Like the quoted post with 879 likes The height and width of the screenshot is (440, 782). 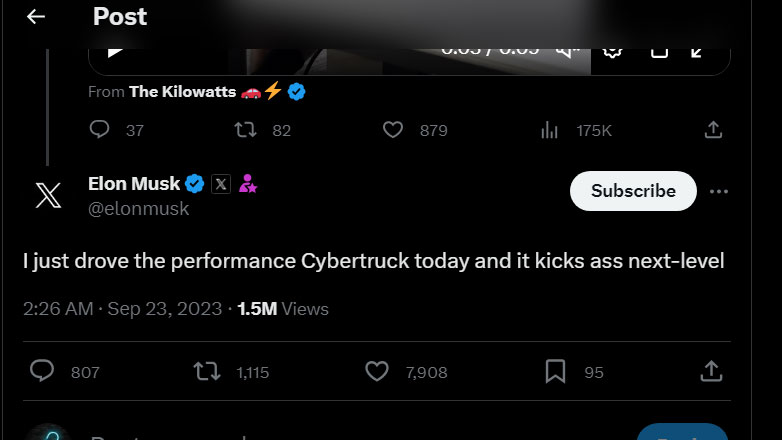click(393, 130)
